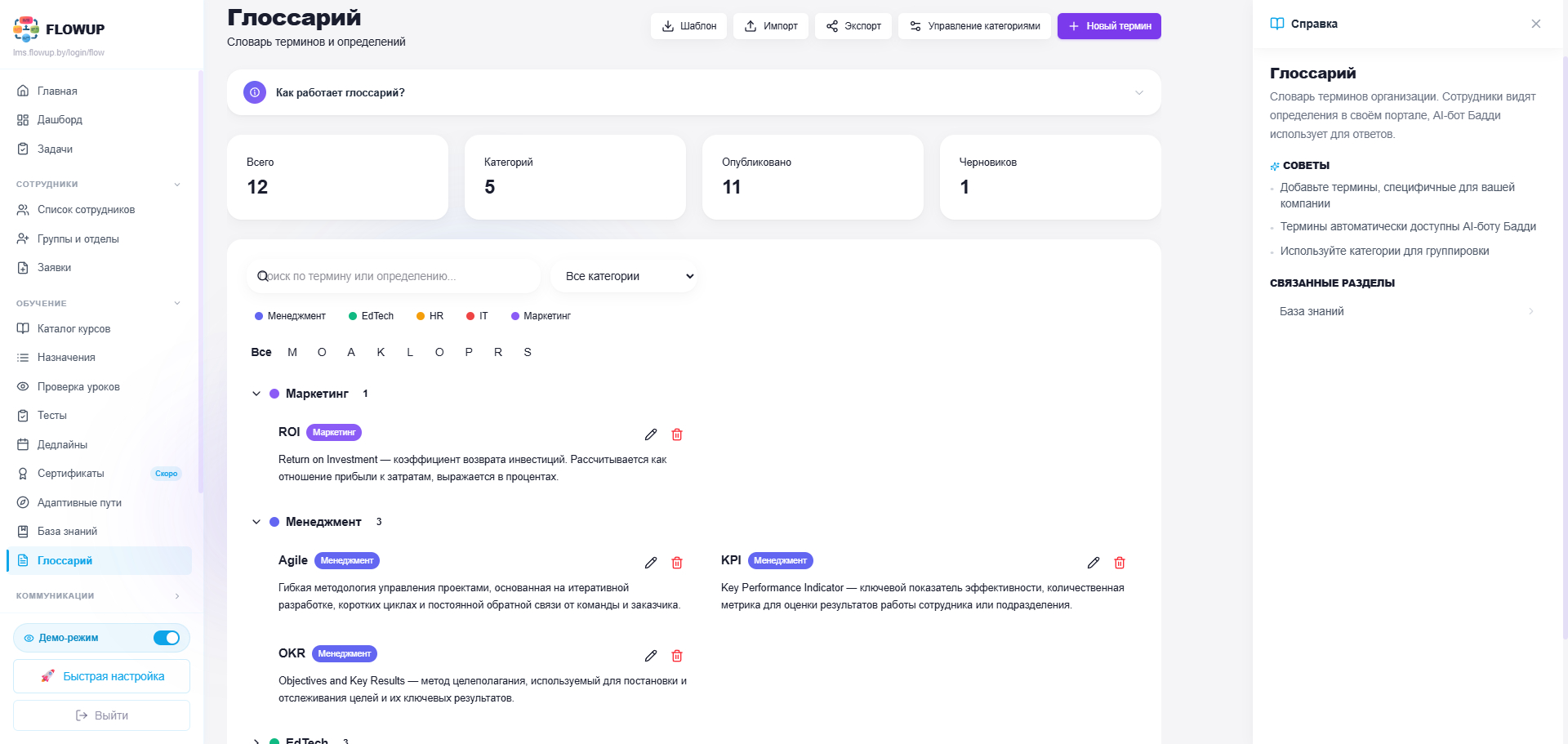The image size is (1568, 744).
Task: Click the Всего 12 stats card
Action: pyautogui.click(x=337, y=177)
